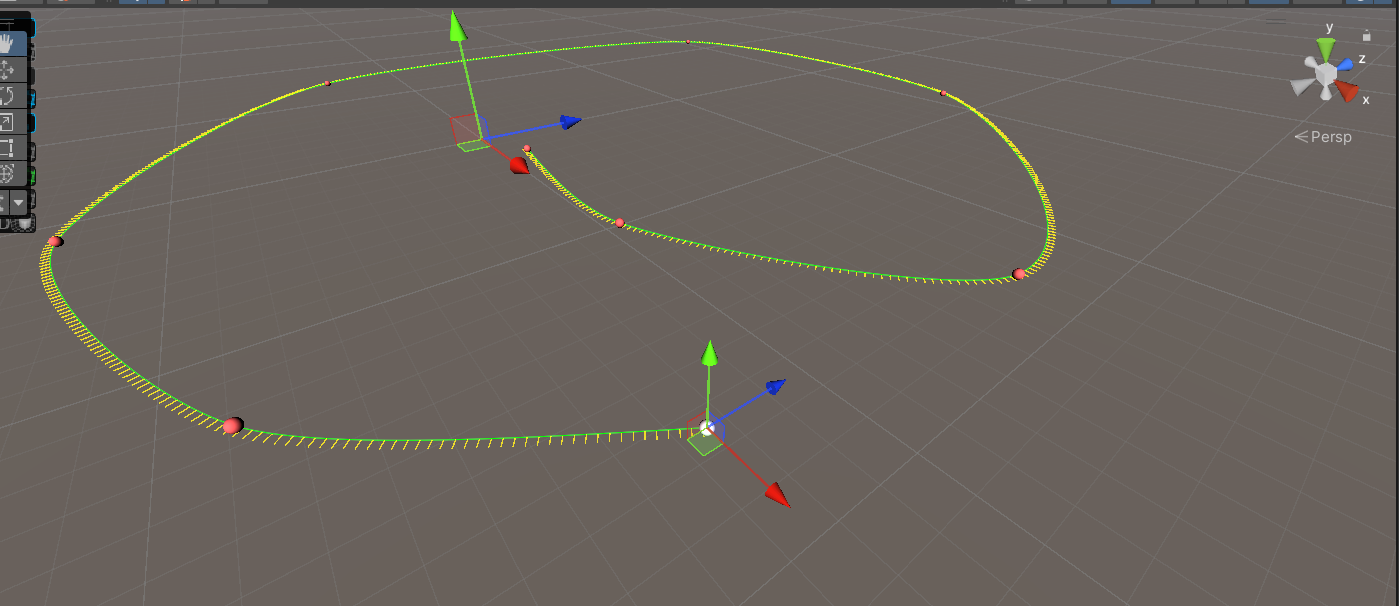This screenshot has height=606, width=1399.
Task: Select the Move tool
Action: tap(8, 69)
